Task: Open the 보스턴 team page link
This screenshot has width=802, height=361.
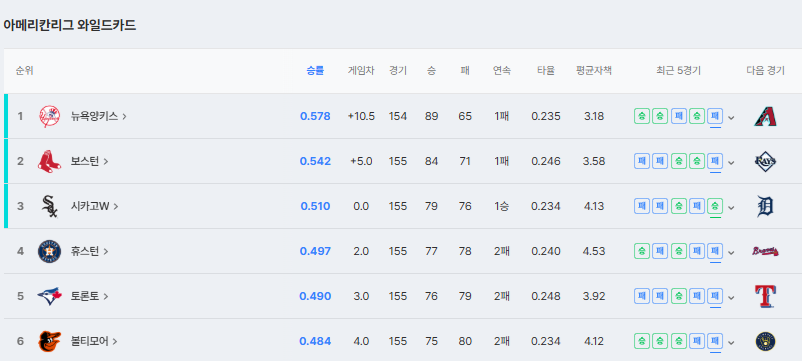Action: pos(90,162)
